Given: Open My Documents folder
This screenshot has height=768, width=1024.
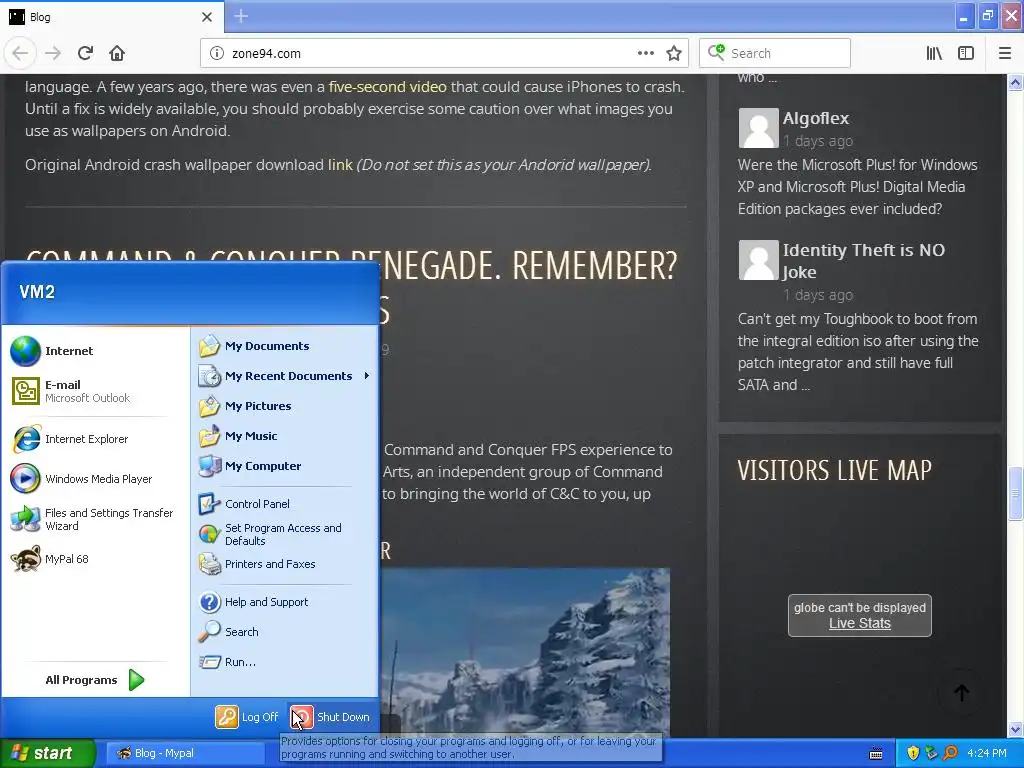Looking at the screenshot, I should tap(285, 346).
